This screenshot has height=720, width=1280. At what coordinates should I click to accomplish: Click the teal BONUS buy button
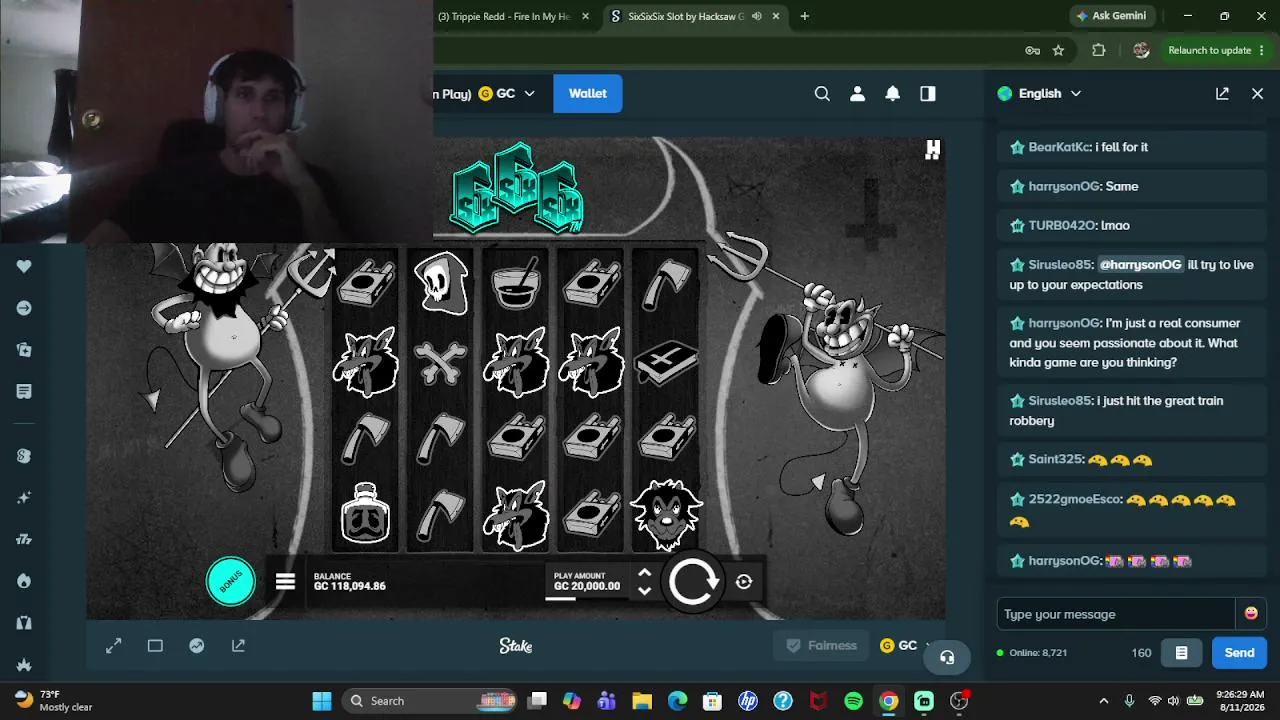pyautogui.click(x=231, y=581)
